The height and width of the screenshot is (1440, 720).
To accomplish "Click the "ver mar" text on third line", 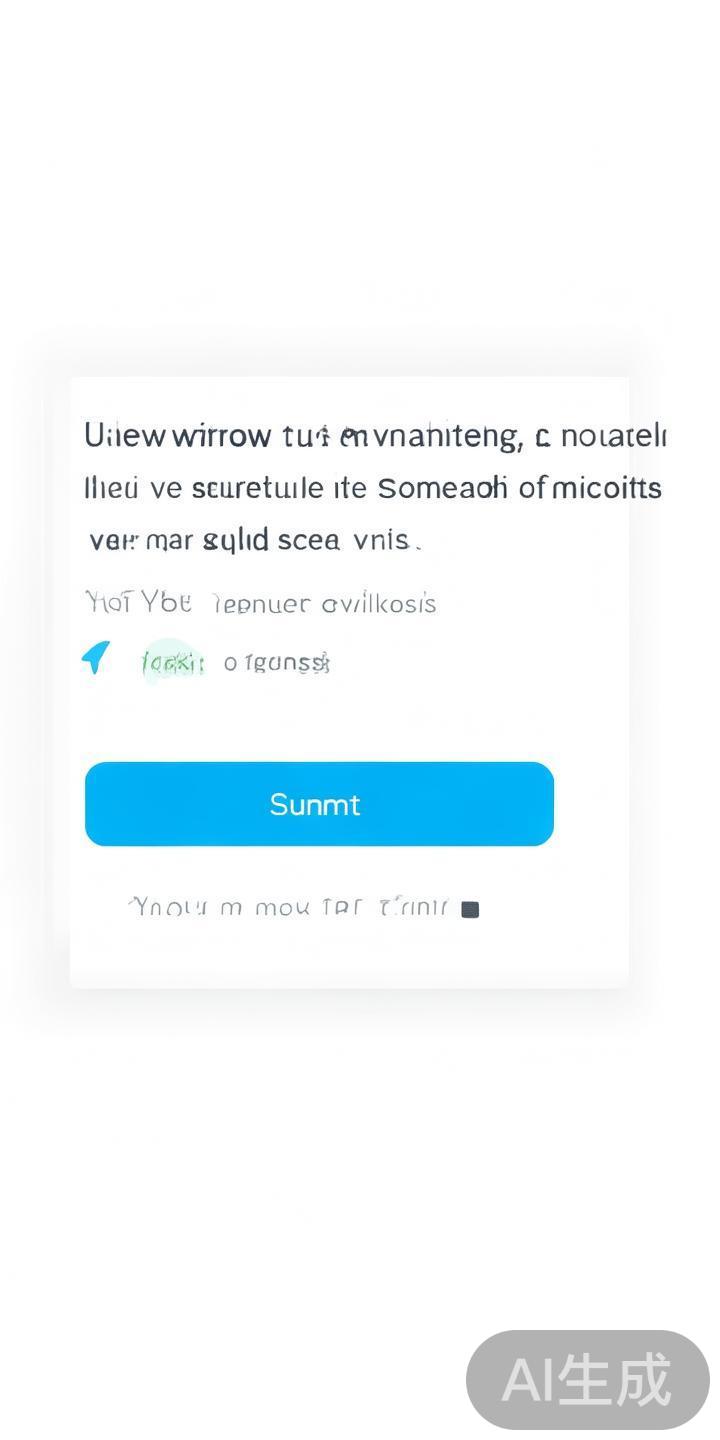I will (139, 540).
